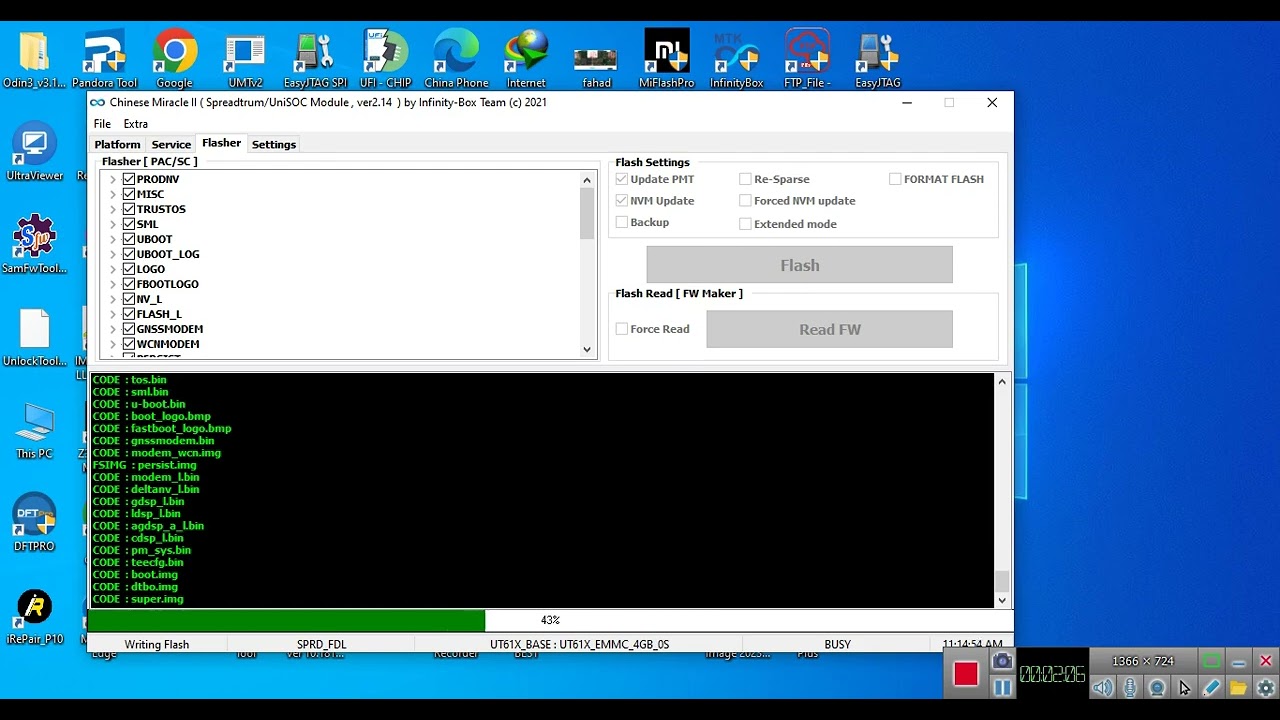The image size is (1280, 720).
Task: Take a screenshot with the recorder camera icon
Action: [x=1002, y=661]
